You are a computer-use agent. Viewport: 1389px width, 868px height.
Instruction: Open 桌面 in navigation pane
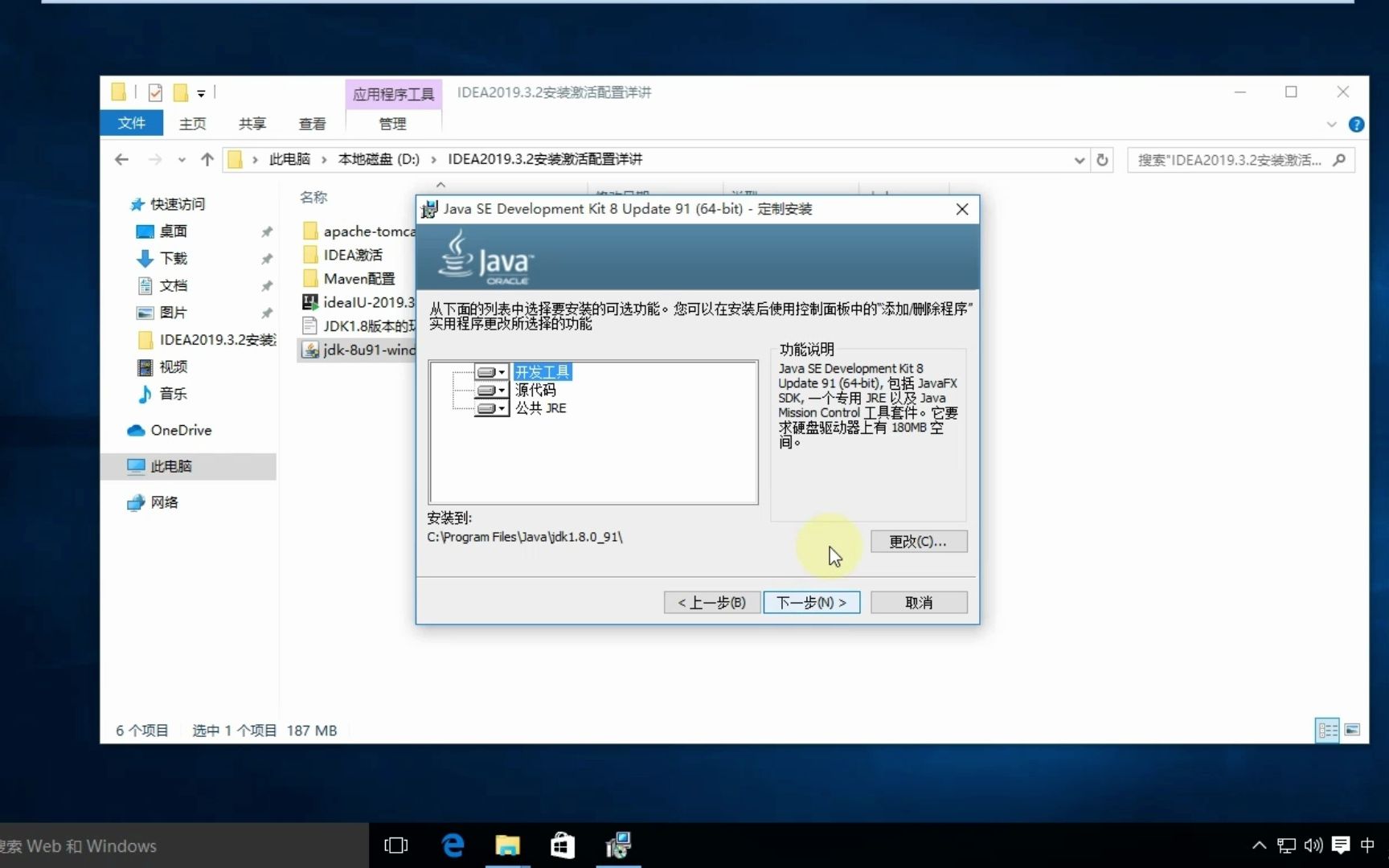point(173,231)
